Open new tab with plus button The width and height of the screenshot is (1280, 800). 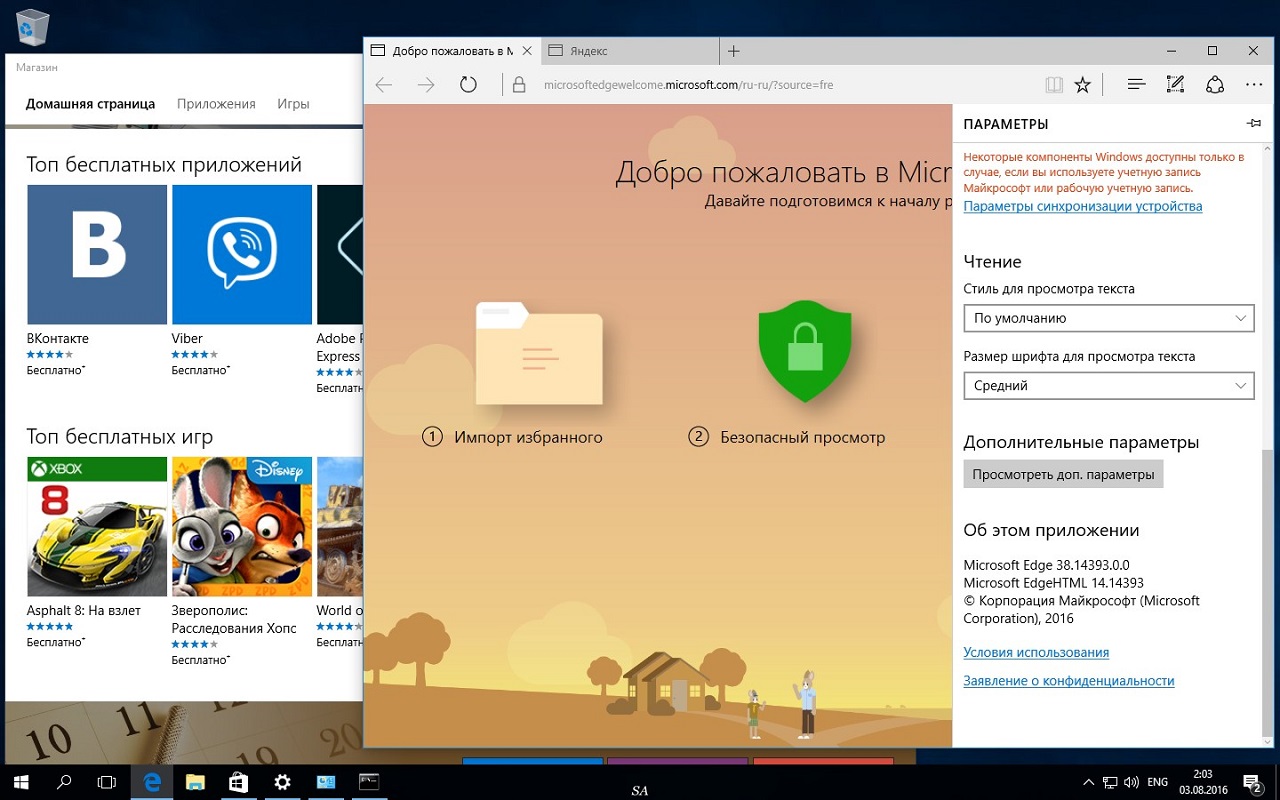point(733,51)
